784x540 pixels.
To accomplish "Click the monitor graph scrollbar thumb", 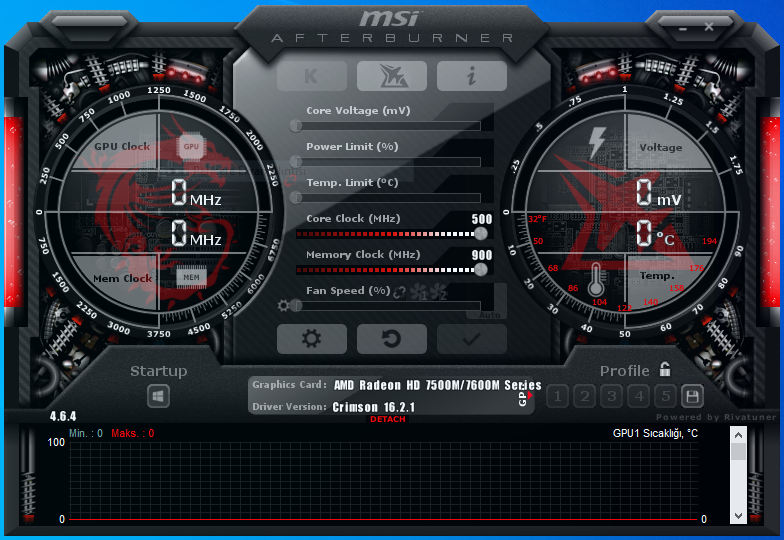I will (738, 452).
